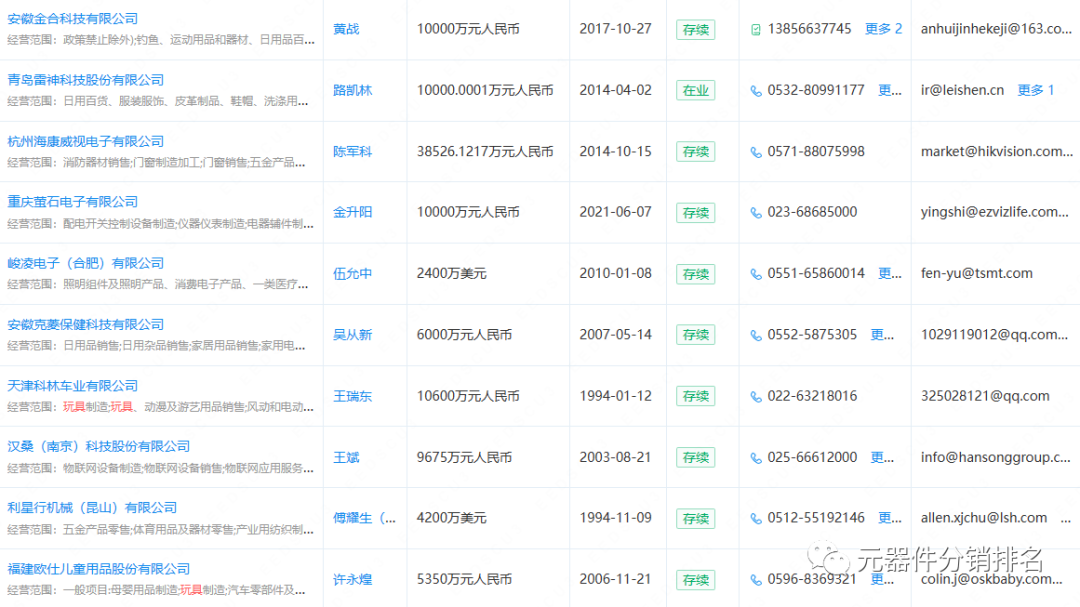This screenshot has width=1080, height=607.
Task: Click the phone icon beside 0552-5875305
Action: [x=756, y=336]
